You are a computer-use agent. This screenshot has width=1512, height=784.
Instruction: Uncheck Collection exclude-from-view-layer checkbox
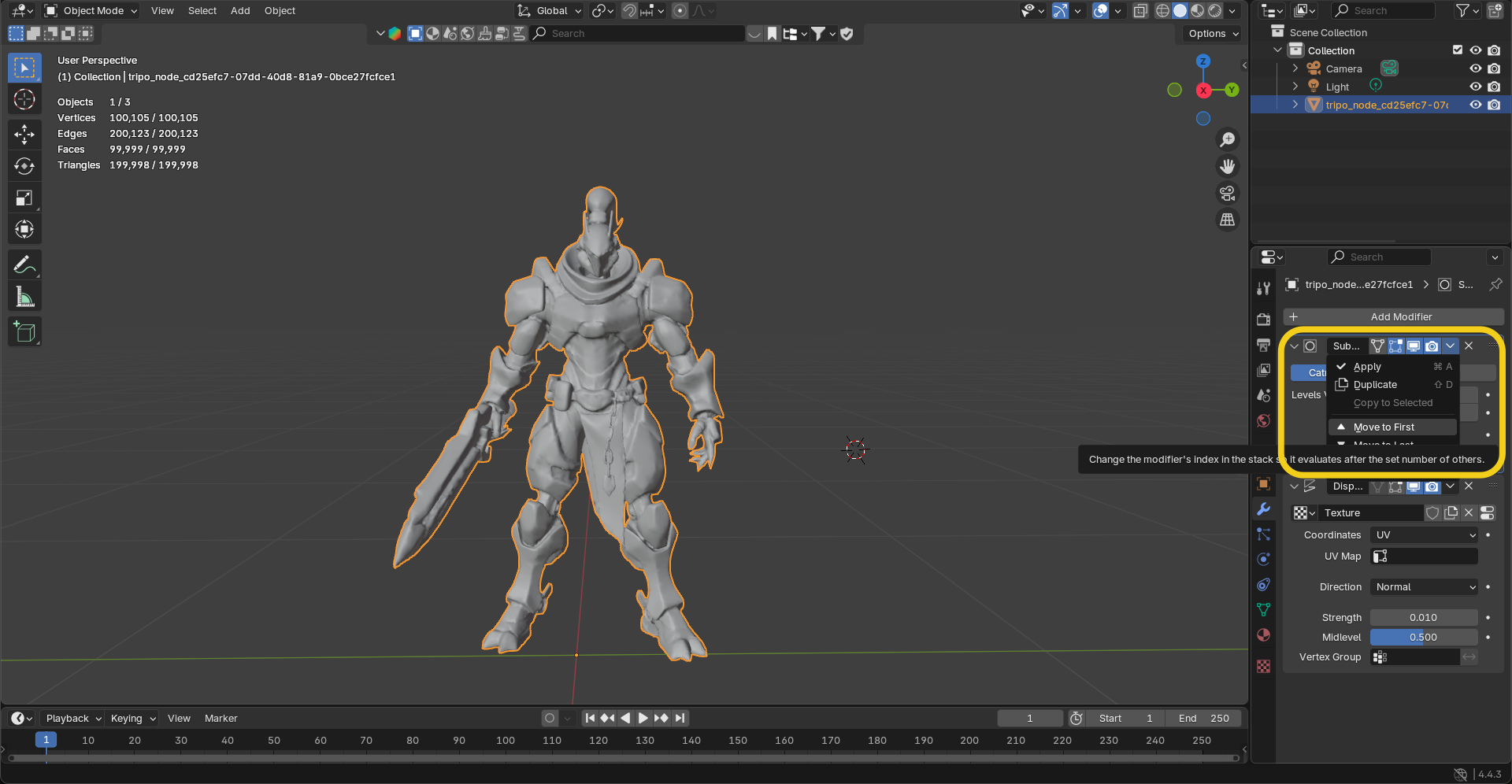coord(1458,50)
